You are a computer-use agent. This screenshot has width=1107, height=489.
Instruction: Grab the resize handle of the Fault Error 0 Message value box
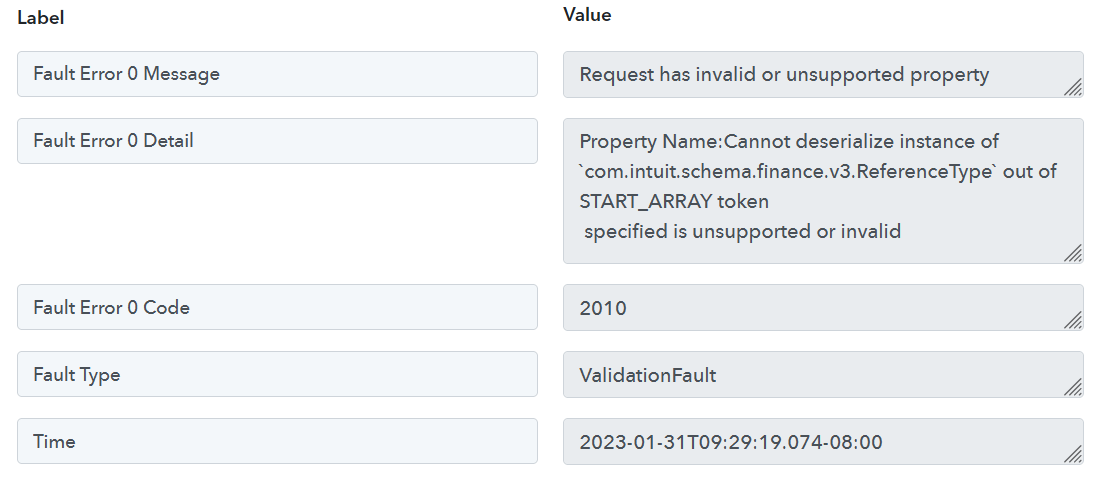[1073, 87]
